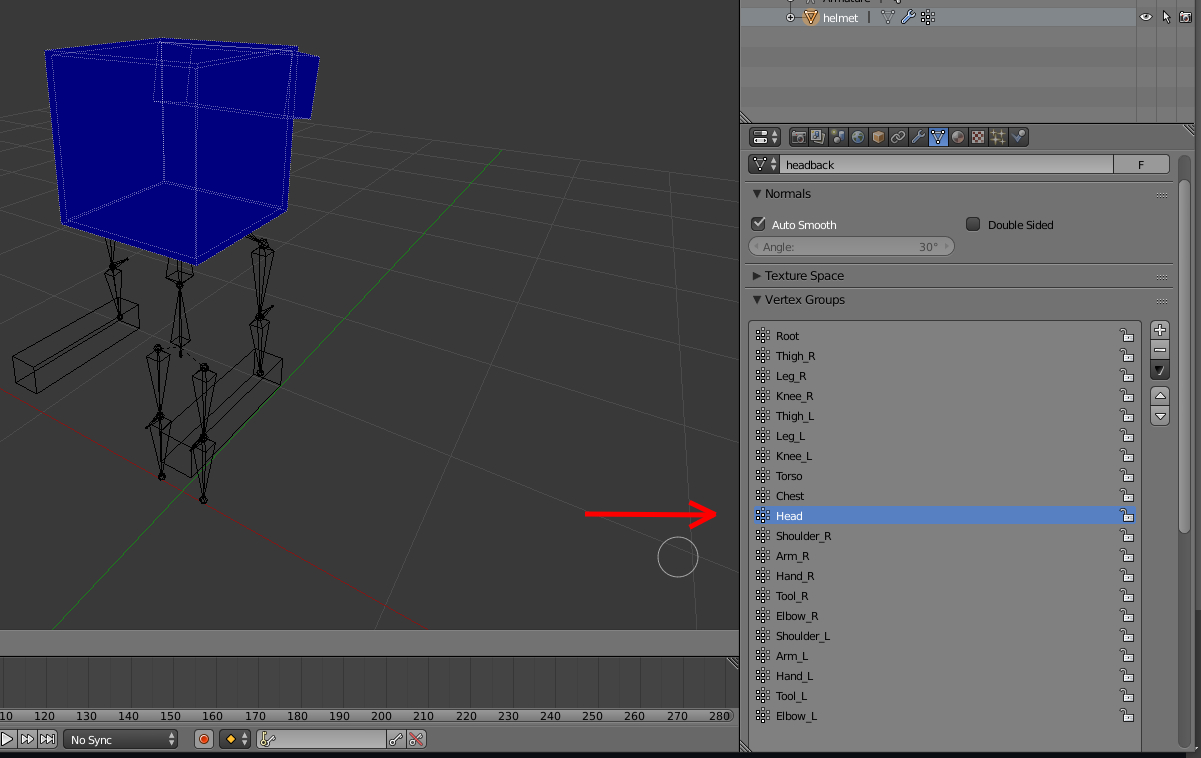The height and width of the screenshot is (758, 1201).
Task: Open mesh data-block browse dropdown beside headback
Action: [x=765, y=164]
